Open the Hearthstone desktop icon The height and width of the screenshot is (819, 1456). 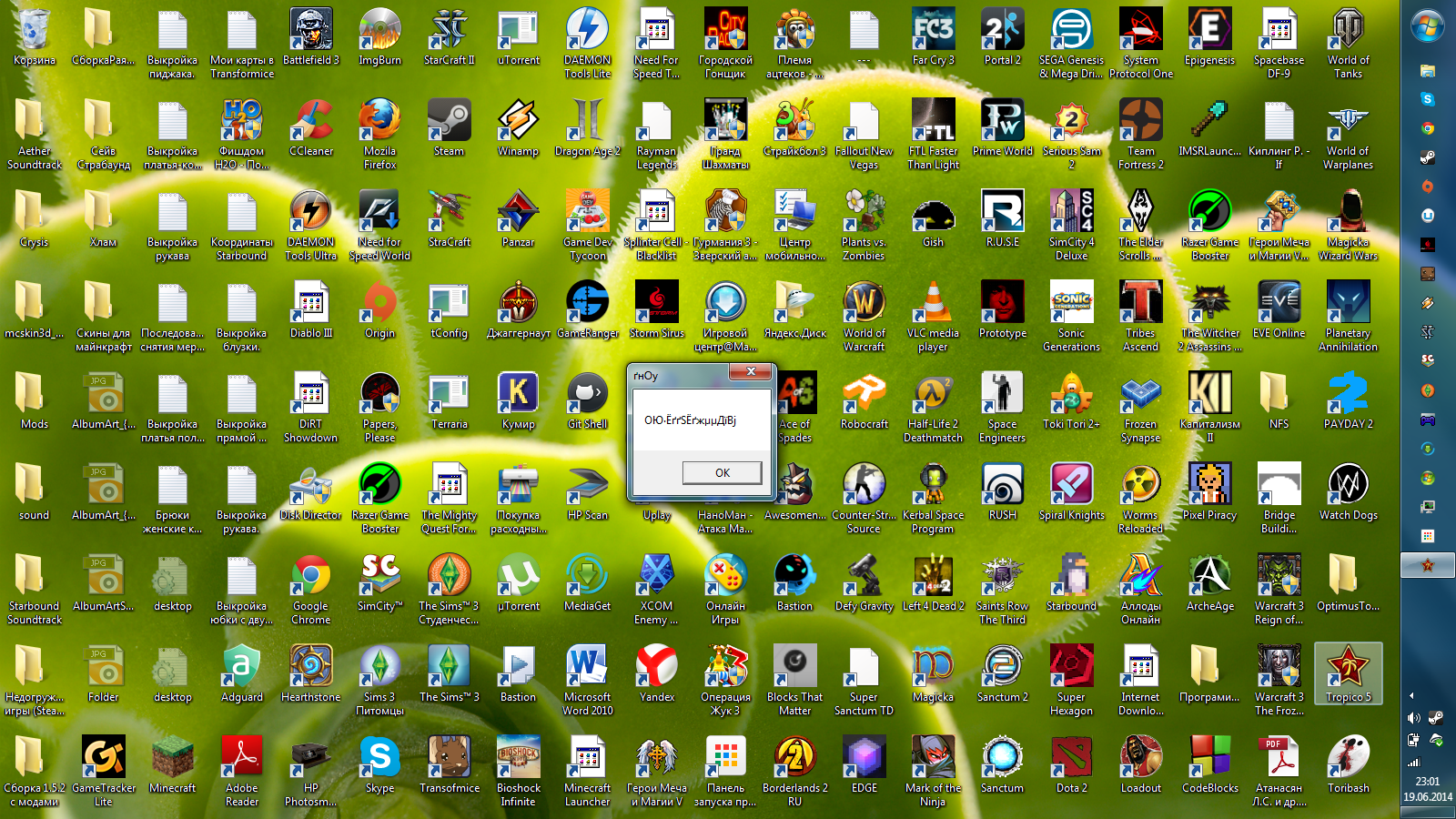click(x=311, y=675)
